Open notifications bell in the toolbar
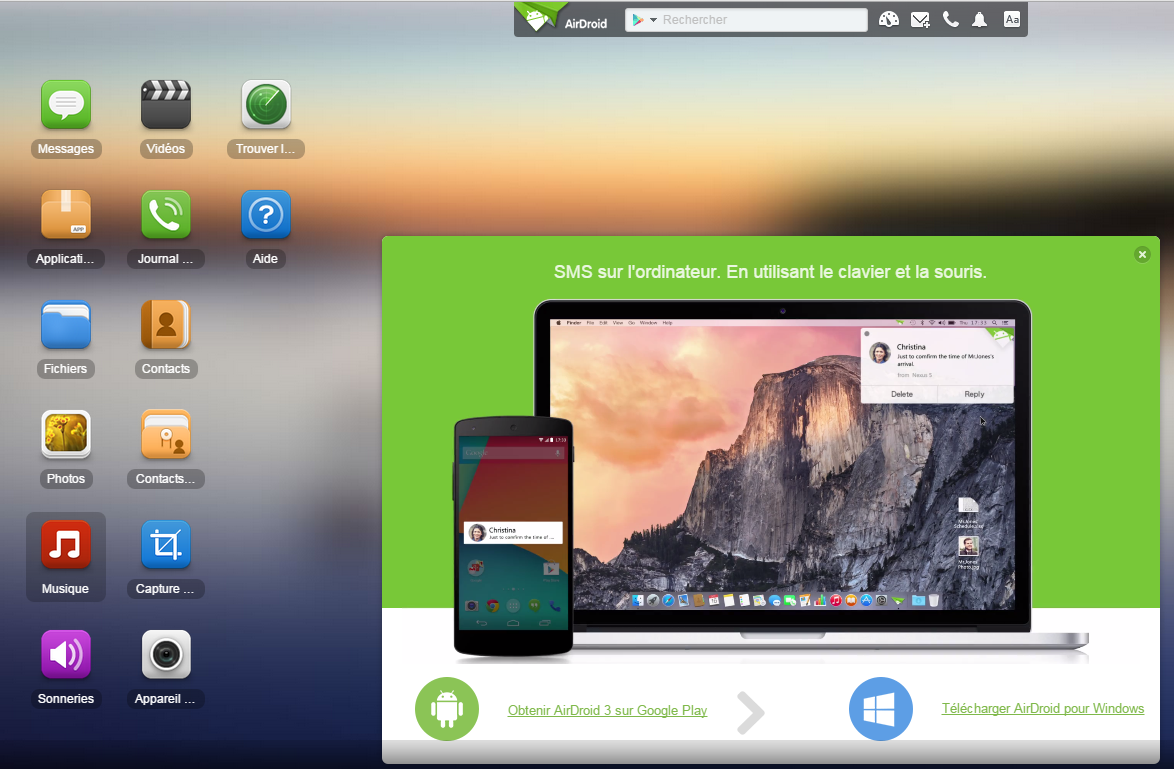 click(979, 20)
